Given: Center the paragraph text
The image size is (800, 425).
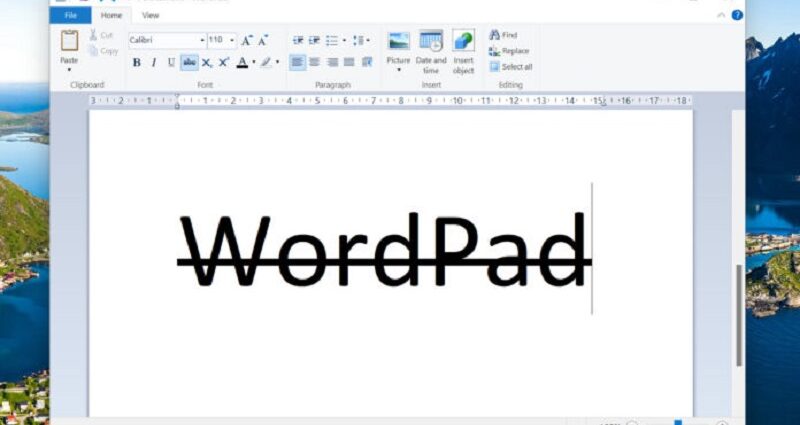Looking at the screenshot, I should (x=315, y=62).
